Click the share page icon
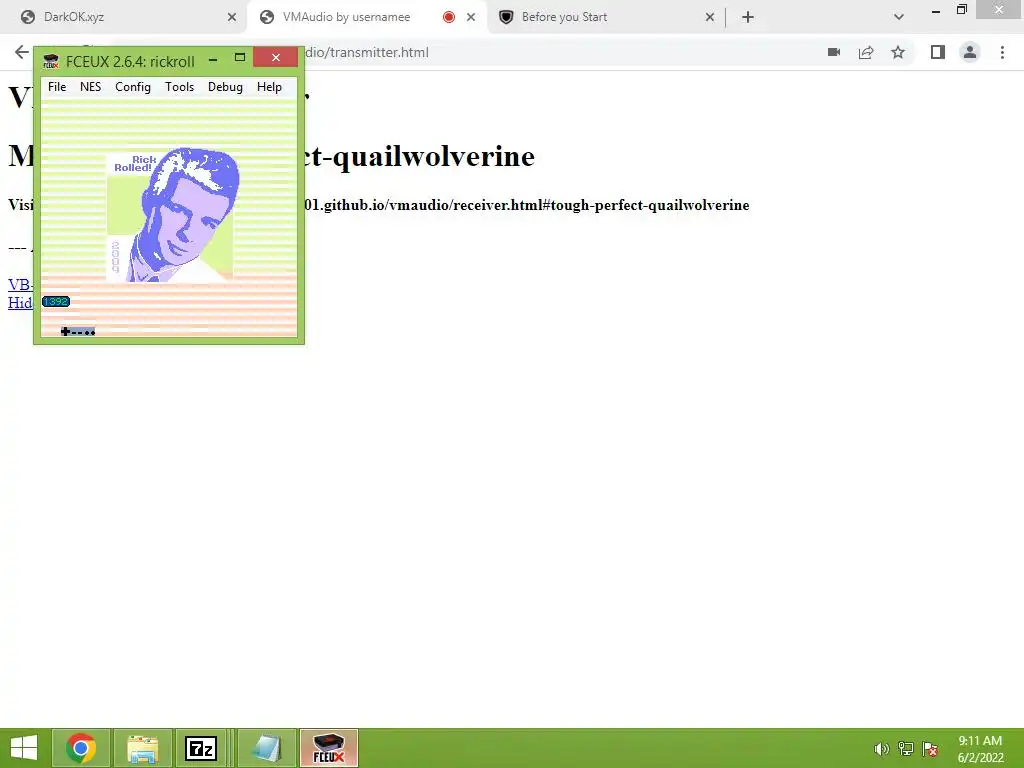1024x768 pixels. pyautogui.click(x=866, y=52)
